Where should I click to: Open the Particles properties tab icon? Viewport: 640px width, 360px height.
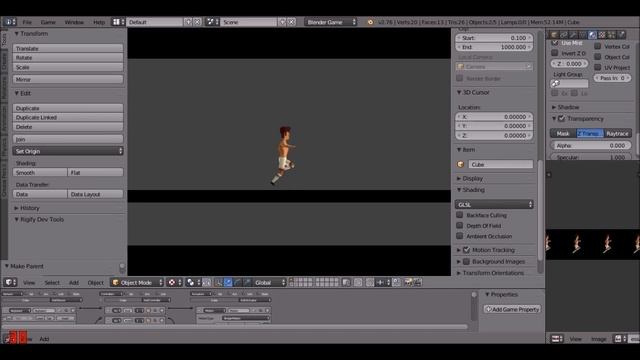click(611, 35)
